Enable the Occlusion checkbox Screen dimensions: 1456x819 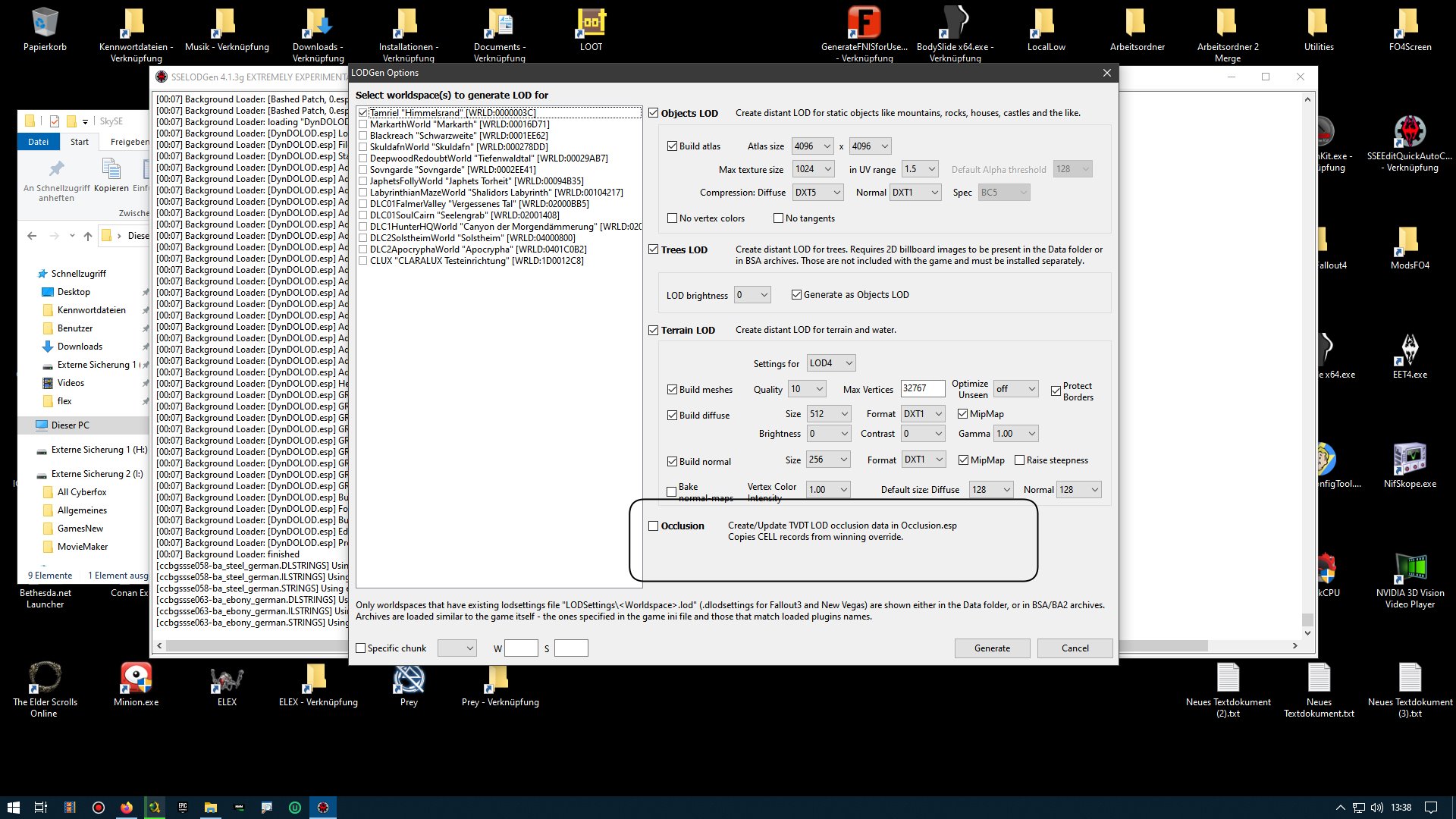tap(654, 526)
